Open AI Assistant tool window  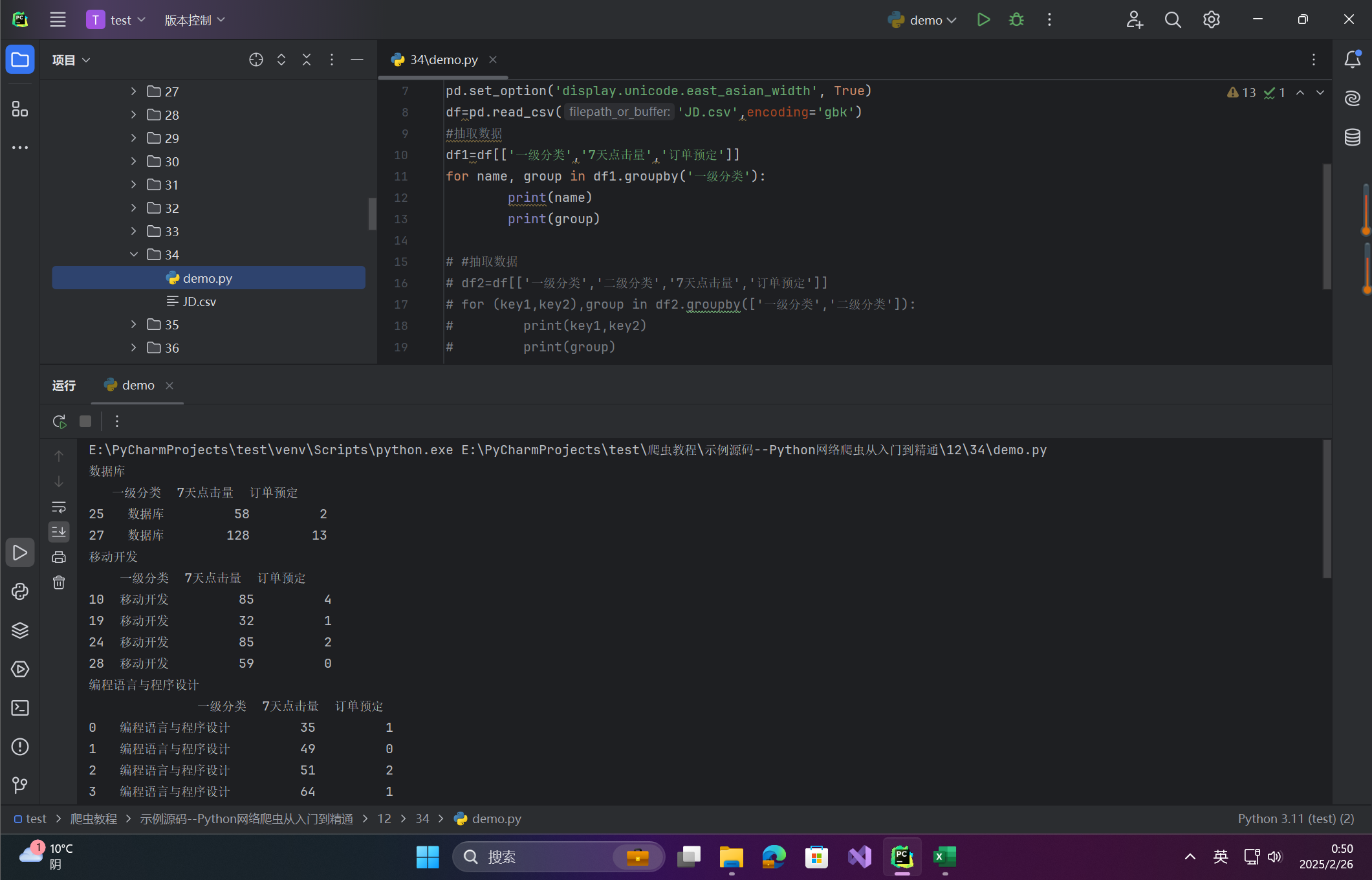[1353, 98]
